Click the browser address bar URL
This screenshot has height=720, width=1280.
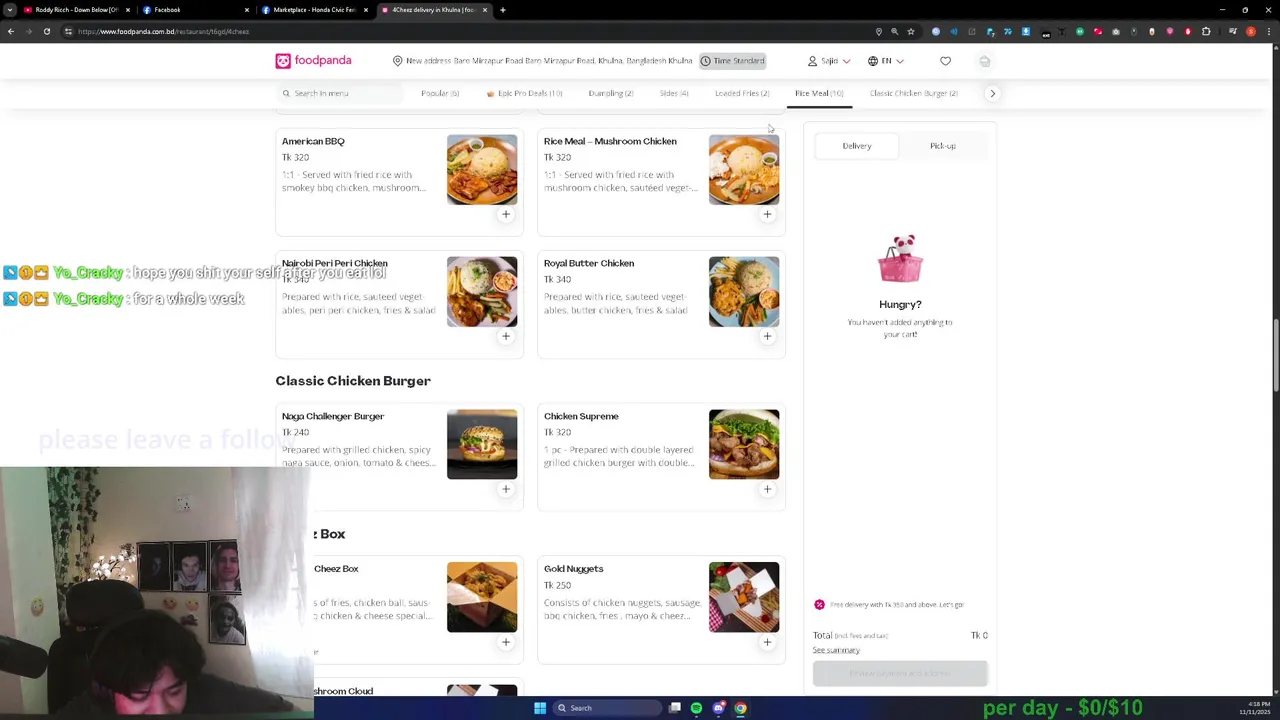click(x=163, y=31)
